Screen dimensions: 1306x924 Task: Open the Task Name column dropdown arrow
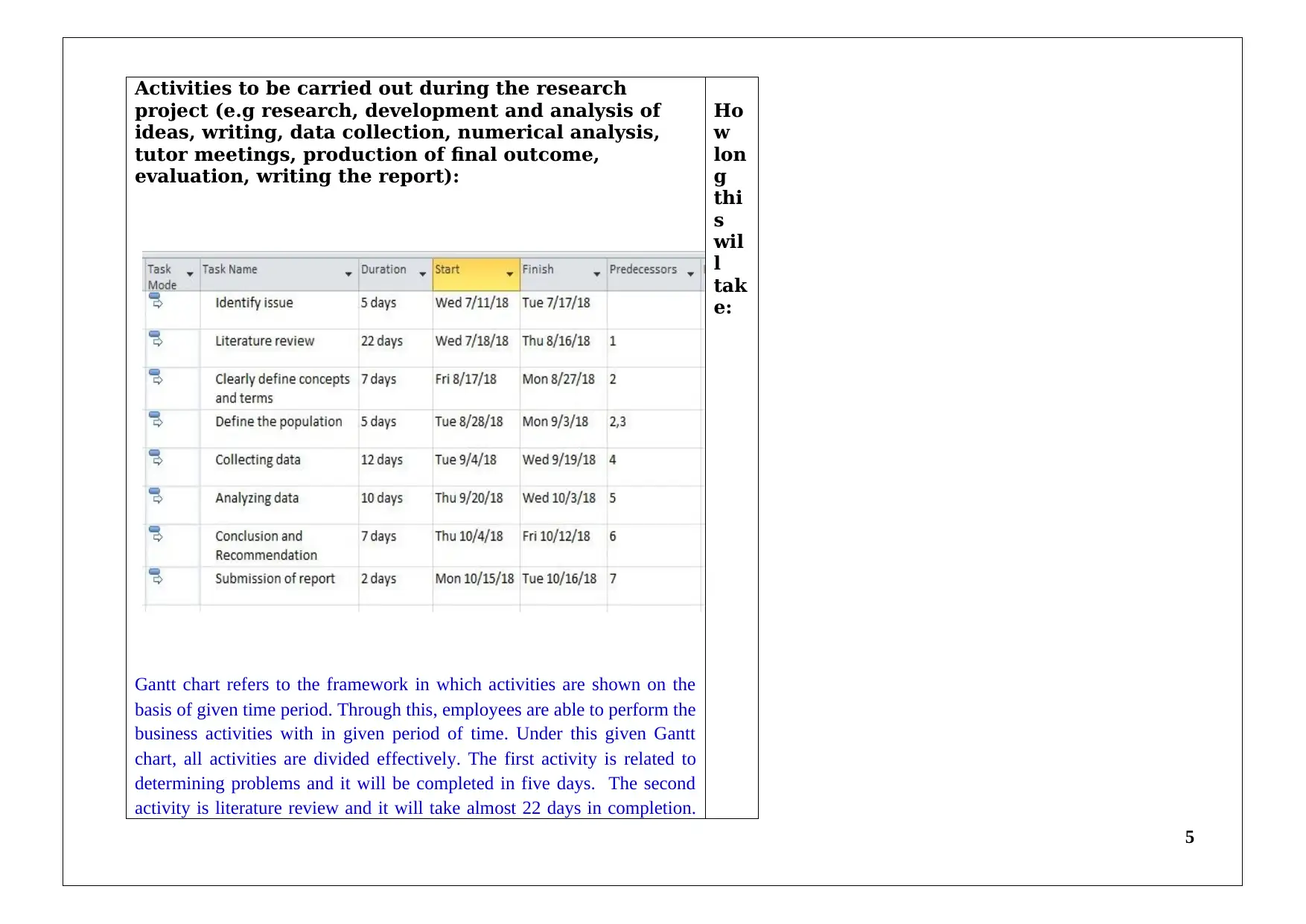click(x=348, y=275)
